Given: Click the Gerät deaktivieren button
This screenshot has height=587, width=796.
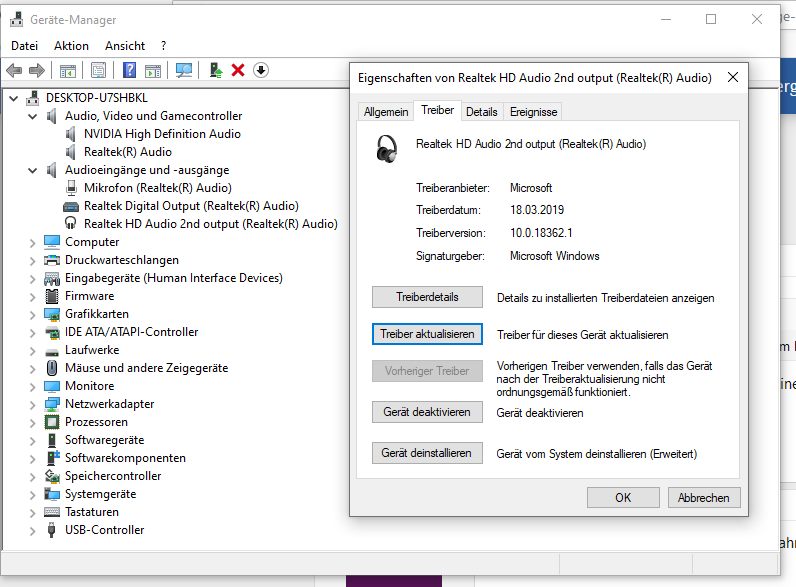Looking at the screenshot, I should click(427, 412).
